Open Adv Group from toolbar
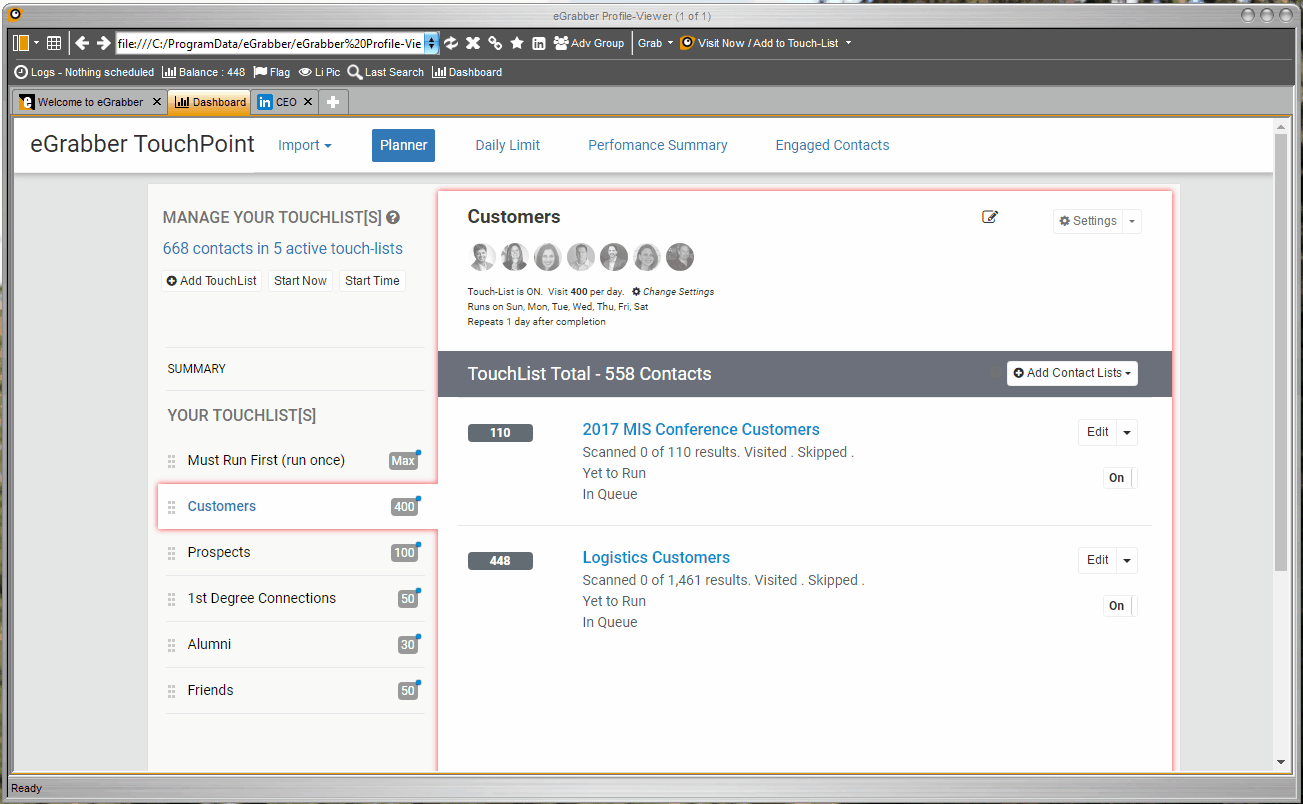The image size is (1303, 804). (589, 43)
